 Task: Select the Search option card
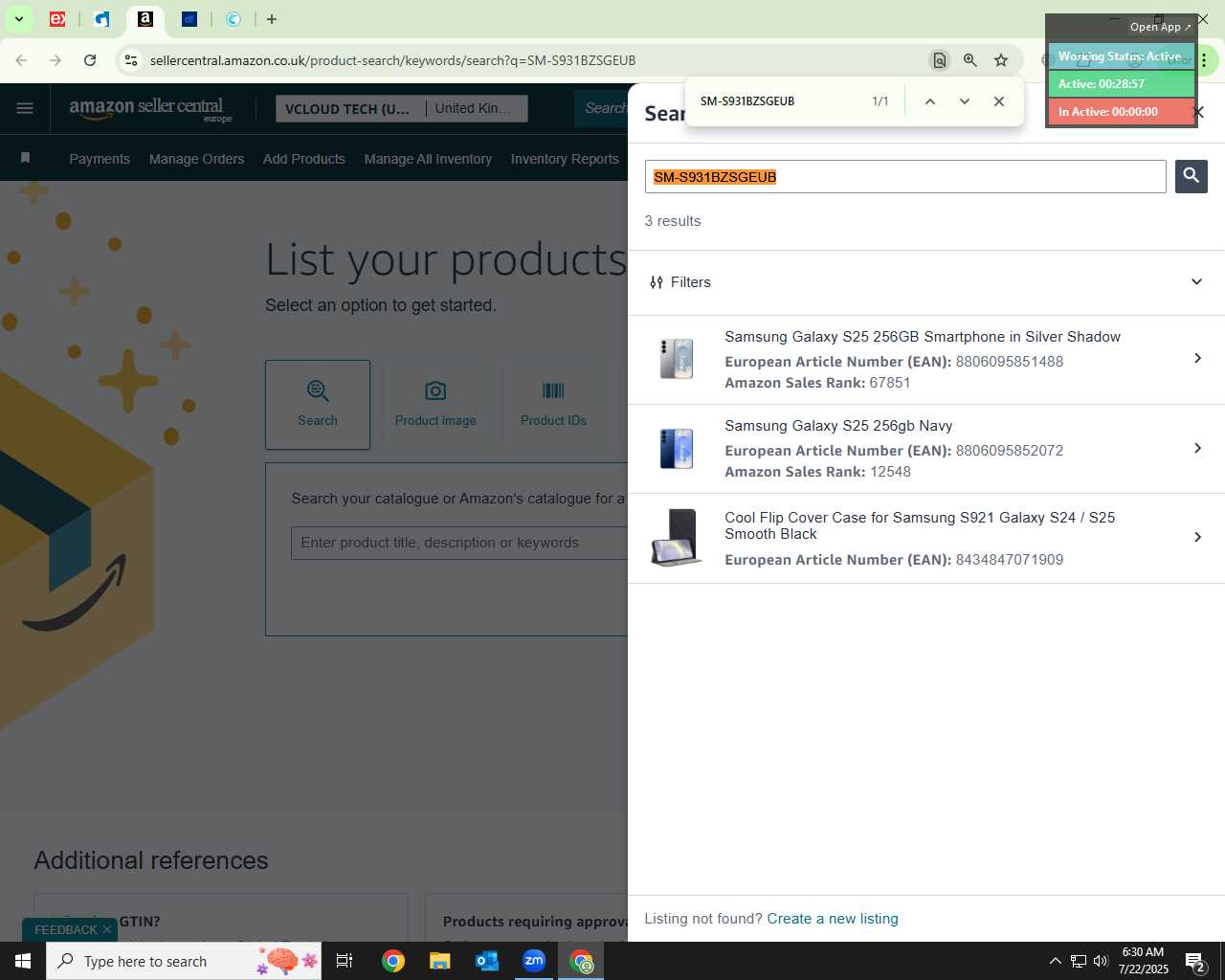click(x=318, y=405)
